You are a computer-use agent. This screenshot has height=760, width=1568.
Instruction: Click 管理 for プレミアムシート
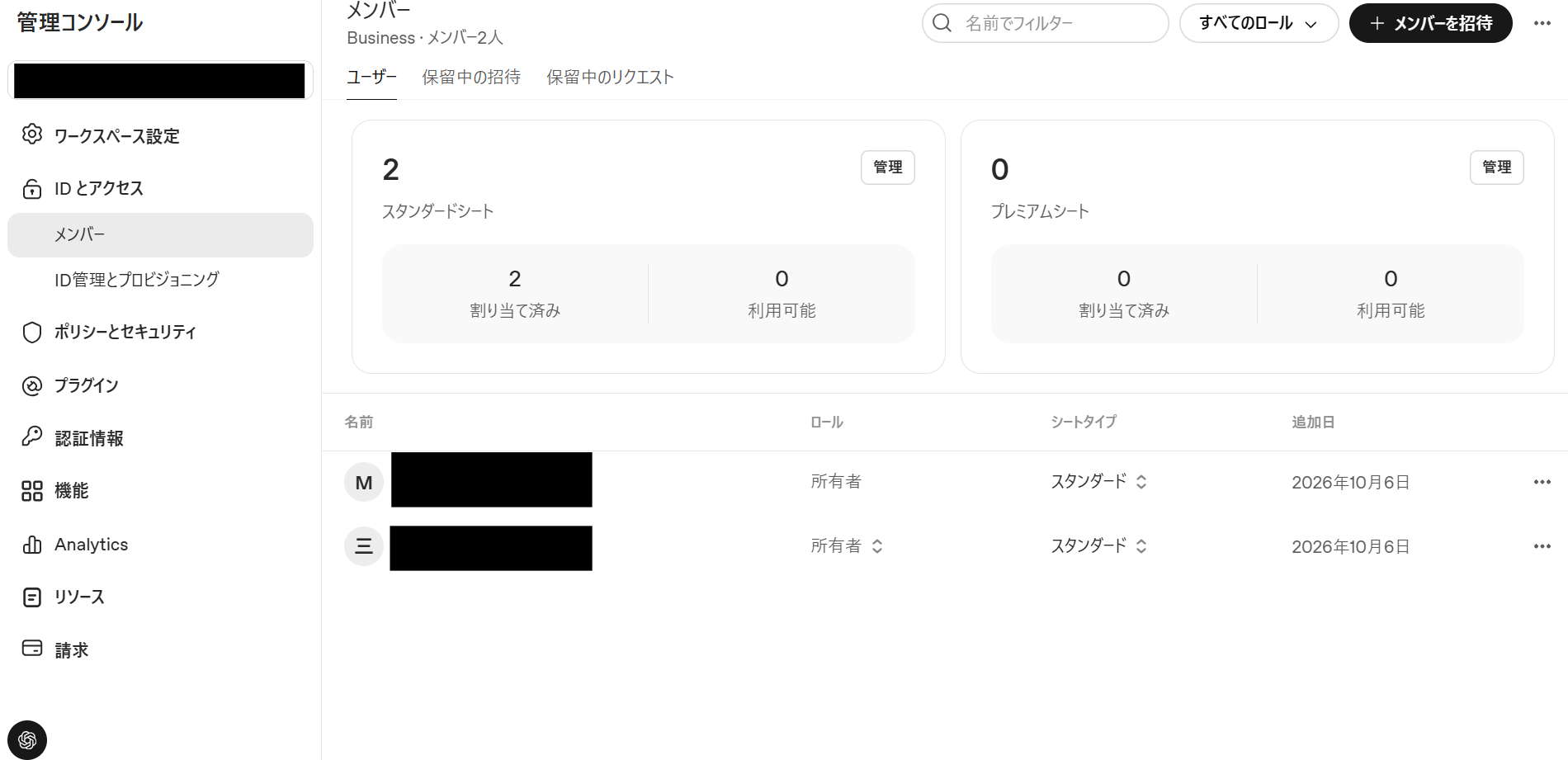1497,168
